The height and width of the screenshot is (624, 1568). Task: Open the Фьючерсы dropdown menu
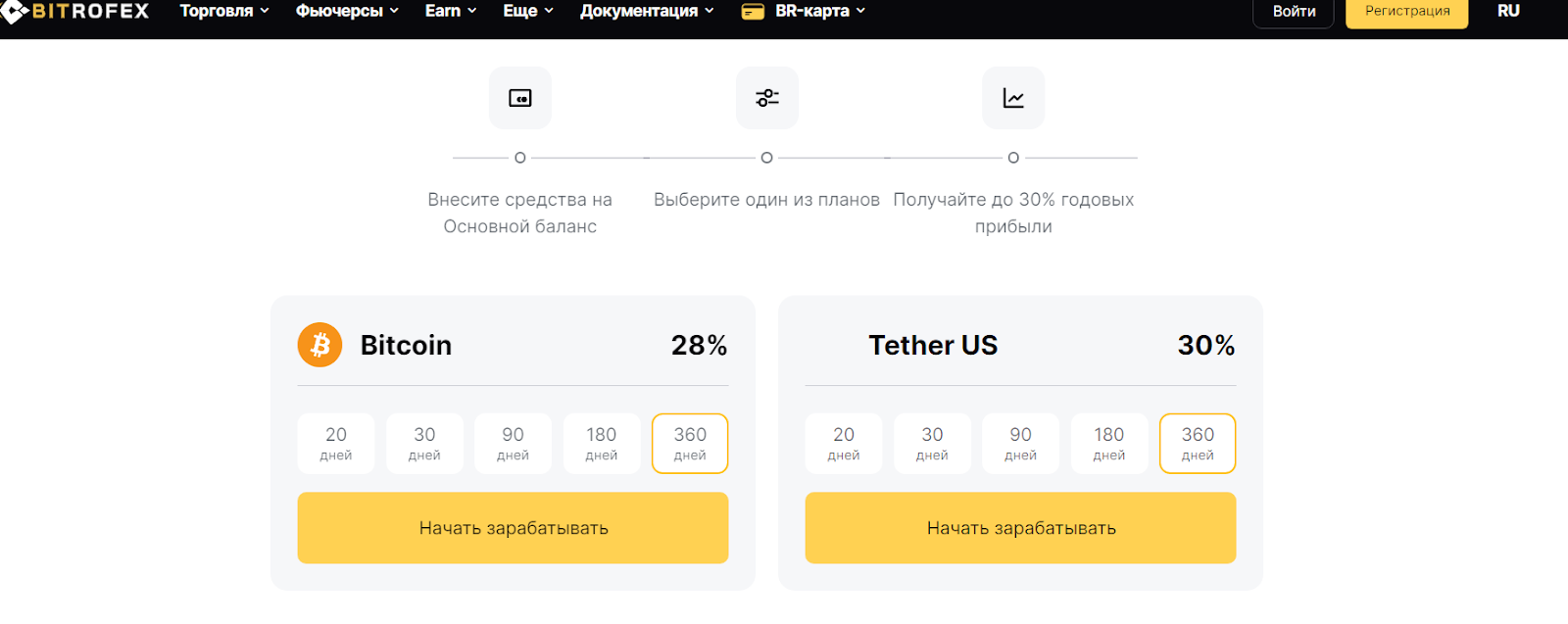pos(347,11)
